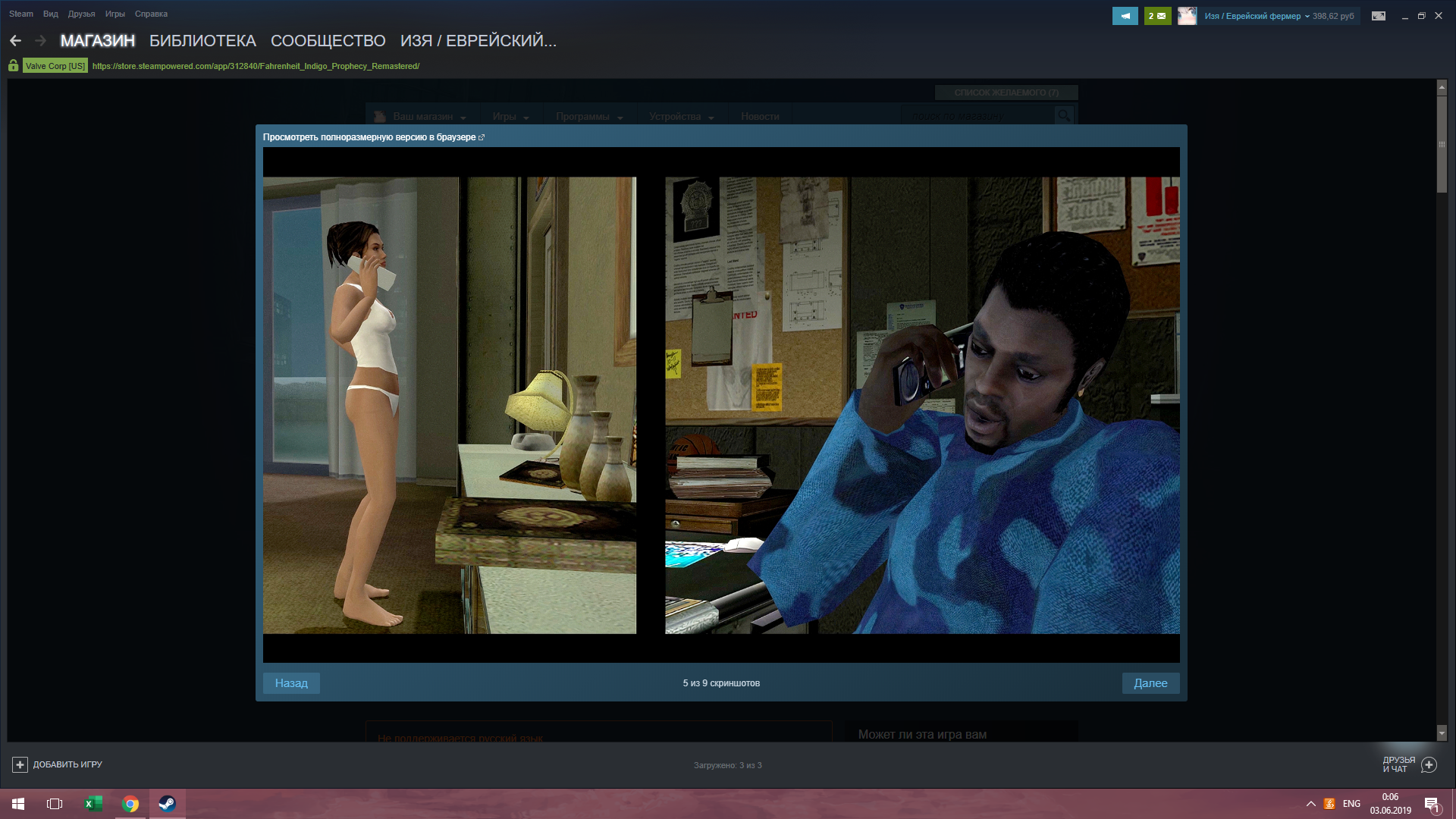Open the announcements megaphone icon

(1125, 16)
